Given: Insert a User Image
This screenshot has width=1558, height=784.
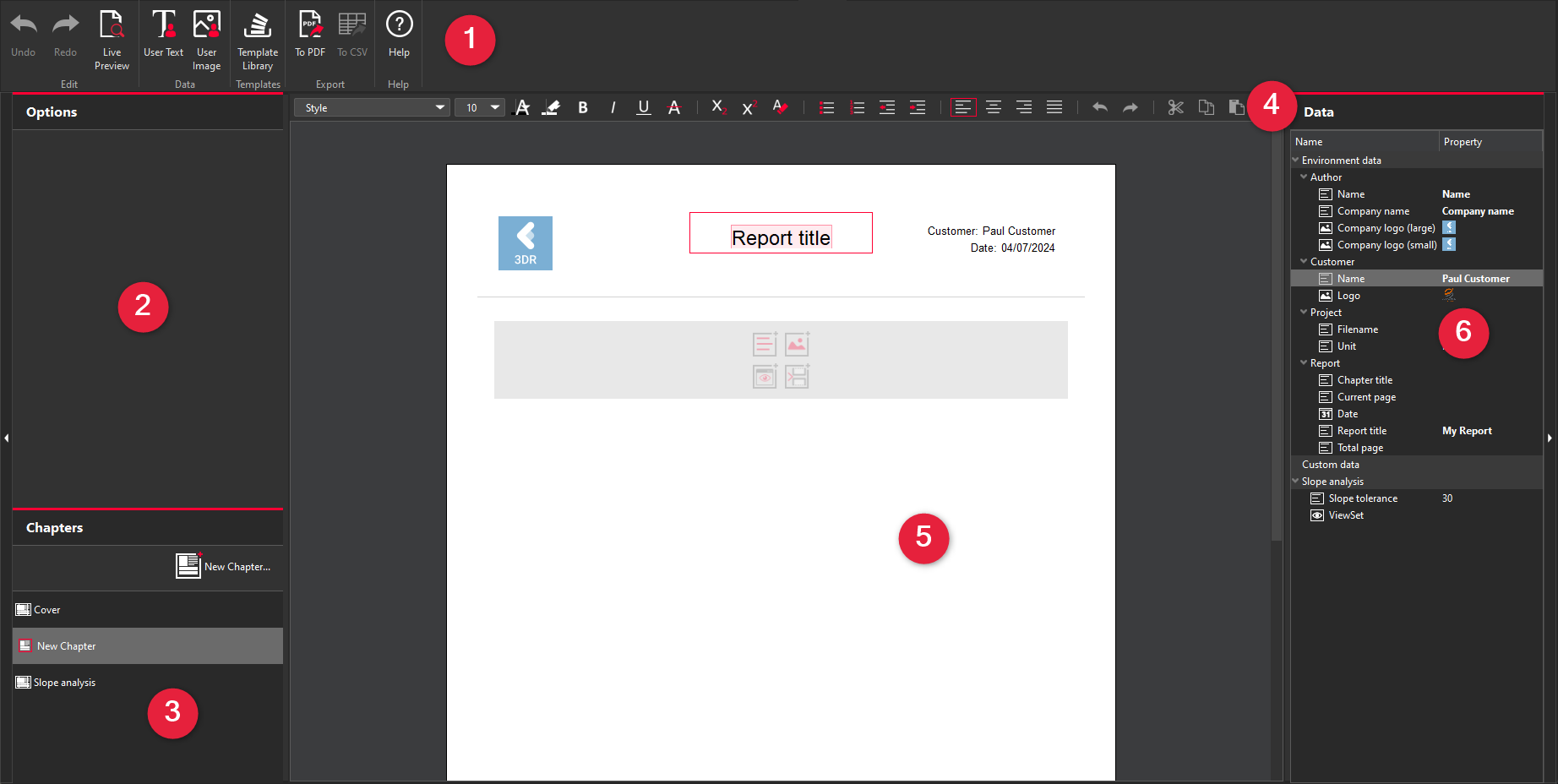Looking at the screenshot, I should pyautogui.click(x=206, y=39).
